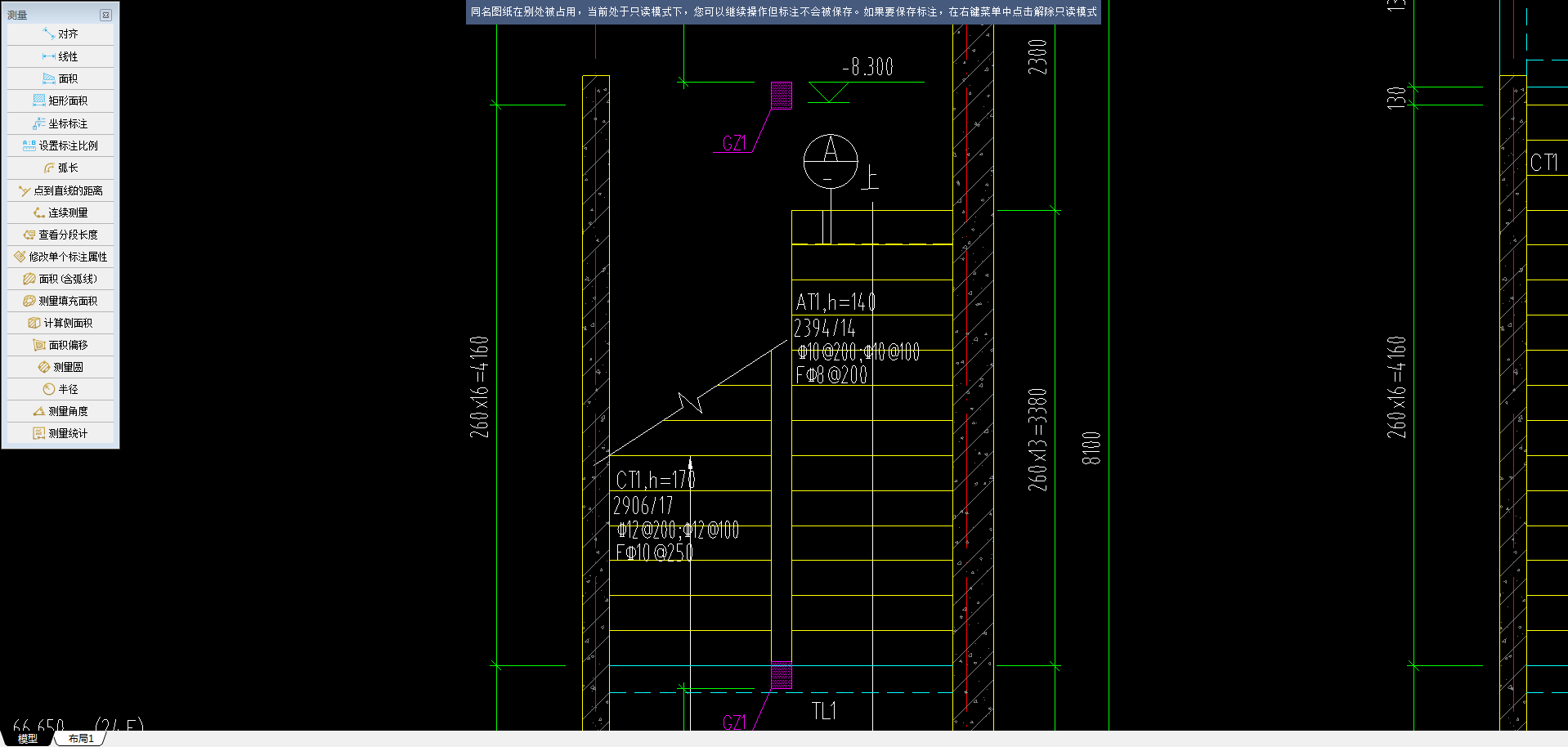This screenshot has width=1568, height=747.
Task: Open the 测量统计 measurement statistics
Action: click(x=60, y=433)
